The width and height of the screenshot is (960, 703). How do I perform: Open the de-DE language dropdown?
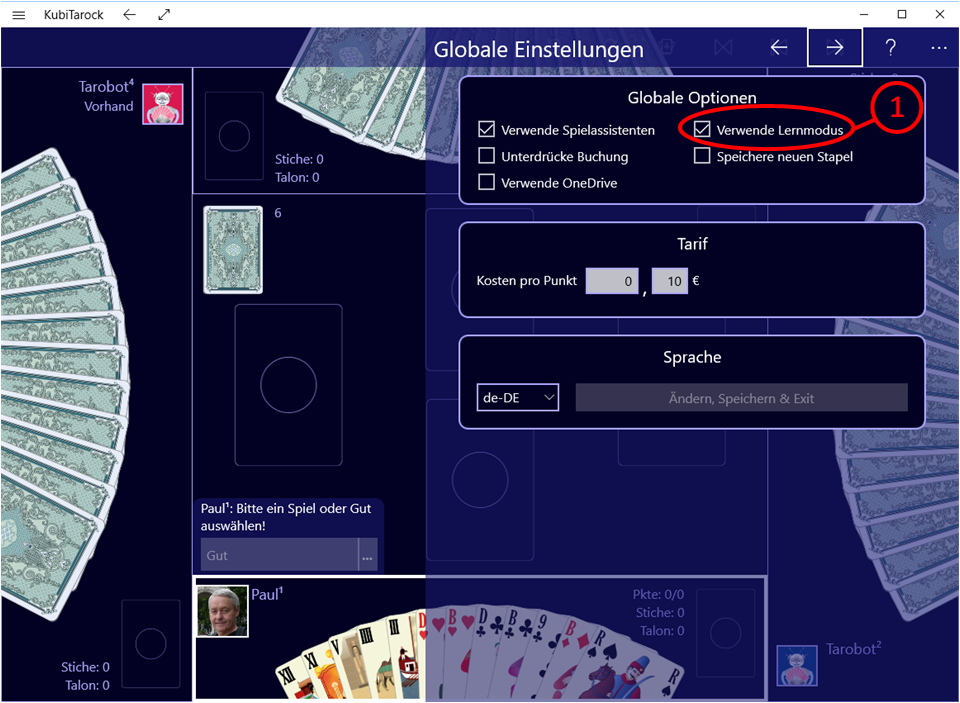pos(517,398)
